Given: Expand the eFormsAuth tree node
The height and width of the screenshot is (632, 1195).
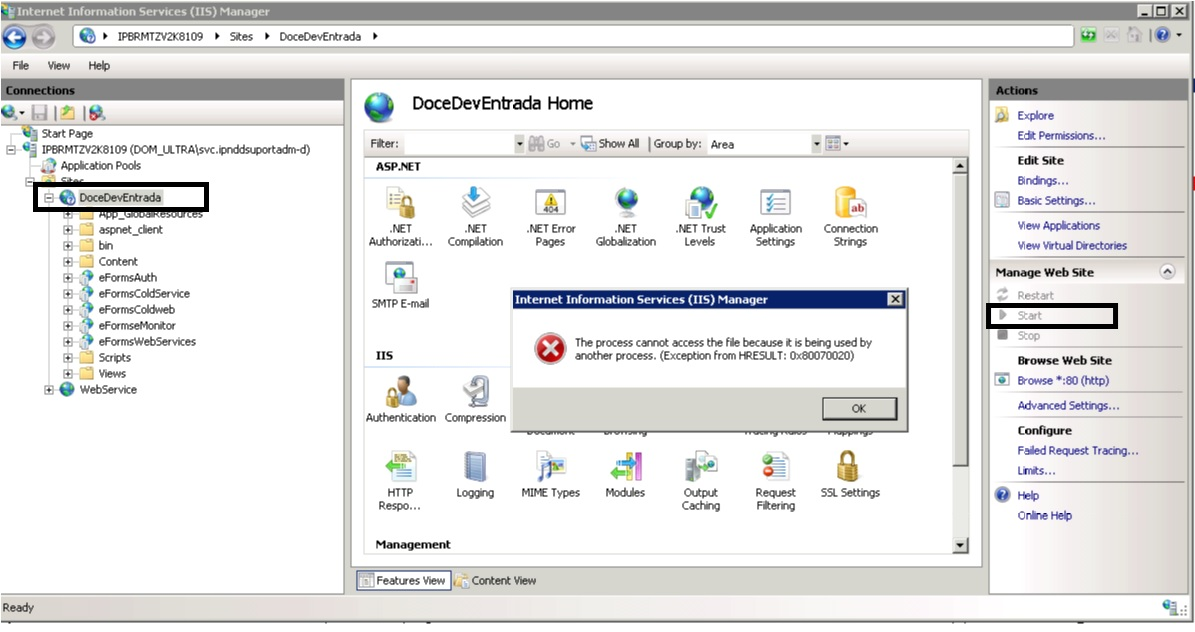Looking at the screenshot, I should tap(68, 278).
